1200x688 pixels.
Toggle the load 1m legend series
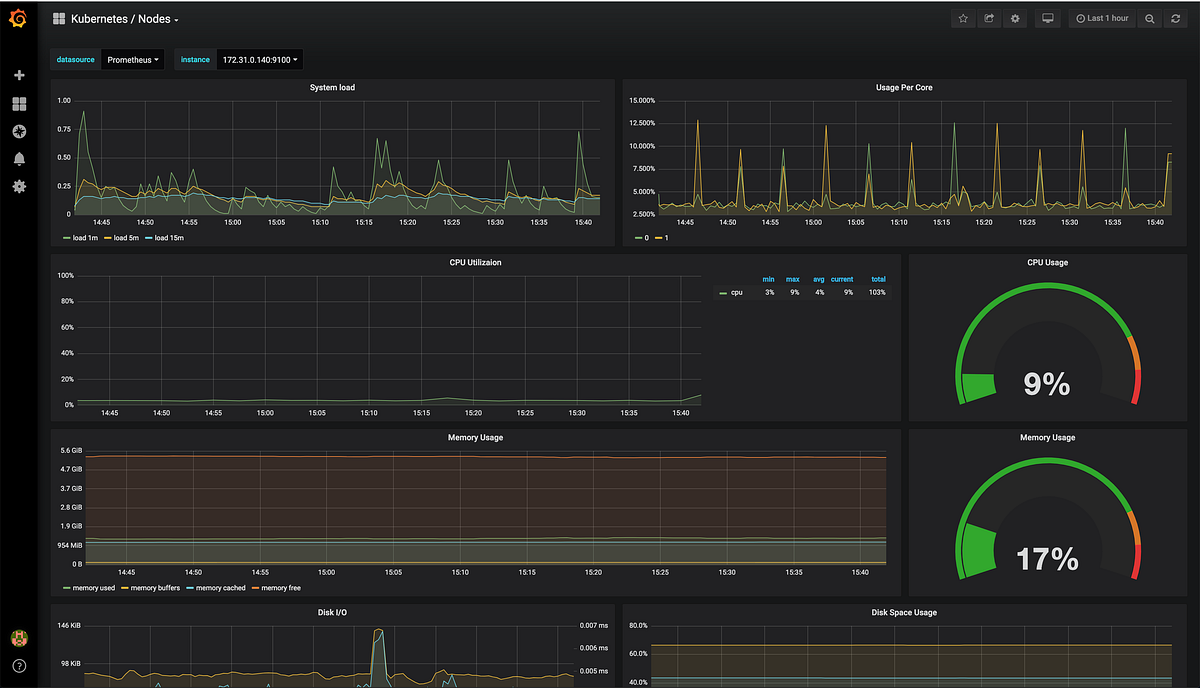click(x=80, y=238)
